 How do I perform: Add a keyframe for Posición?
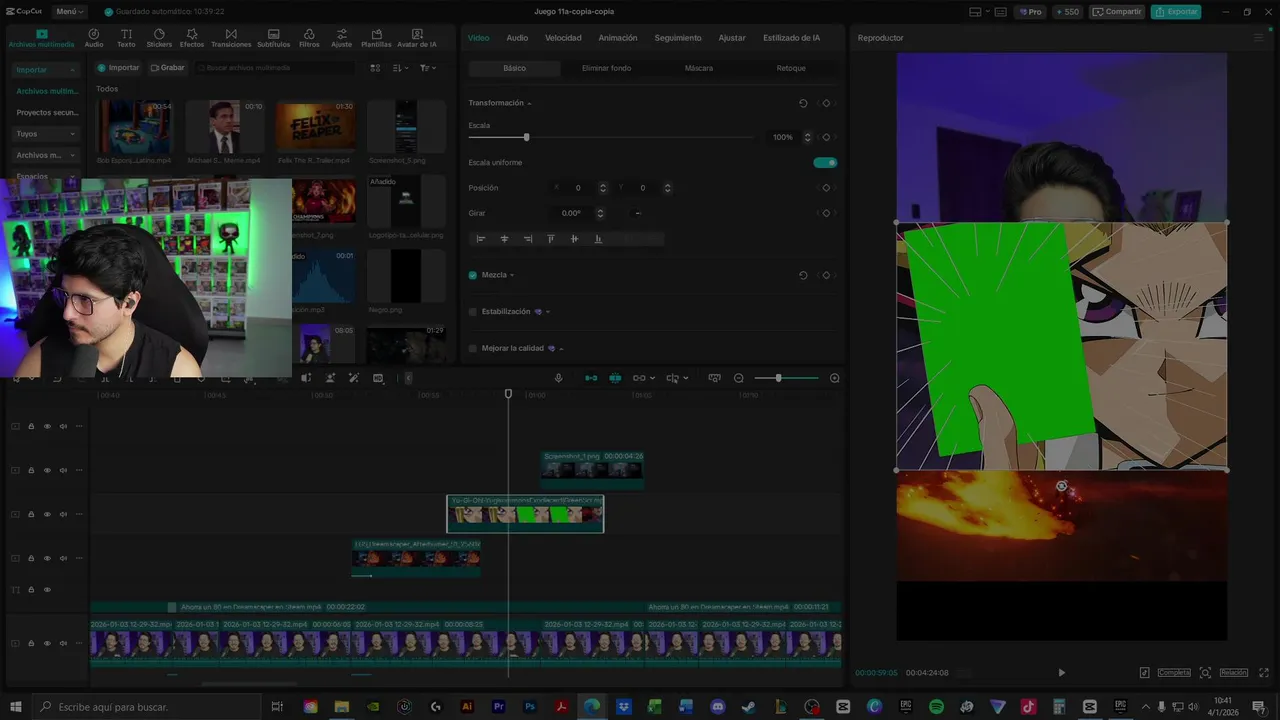click(x=826, y=188)
